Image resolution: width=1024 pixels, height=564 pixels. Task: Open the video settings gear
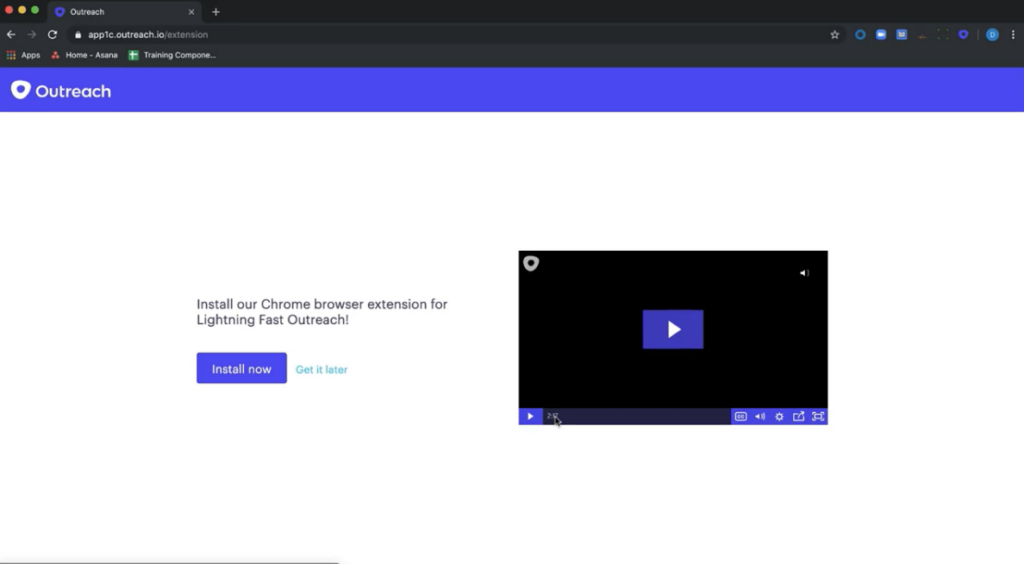[779, 416]
